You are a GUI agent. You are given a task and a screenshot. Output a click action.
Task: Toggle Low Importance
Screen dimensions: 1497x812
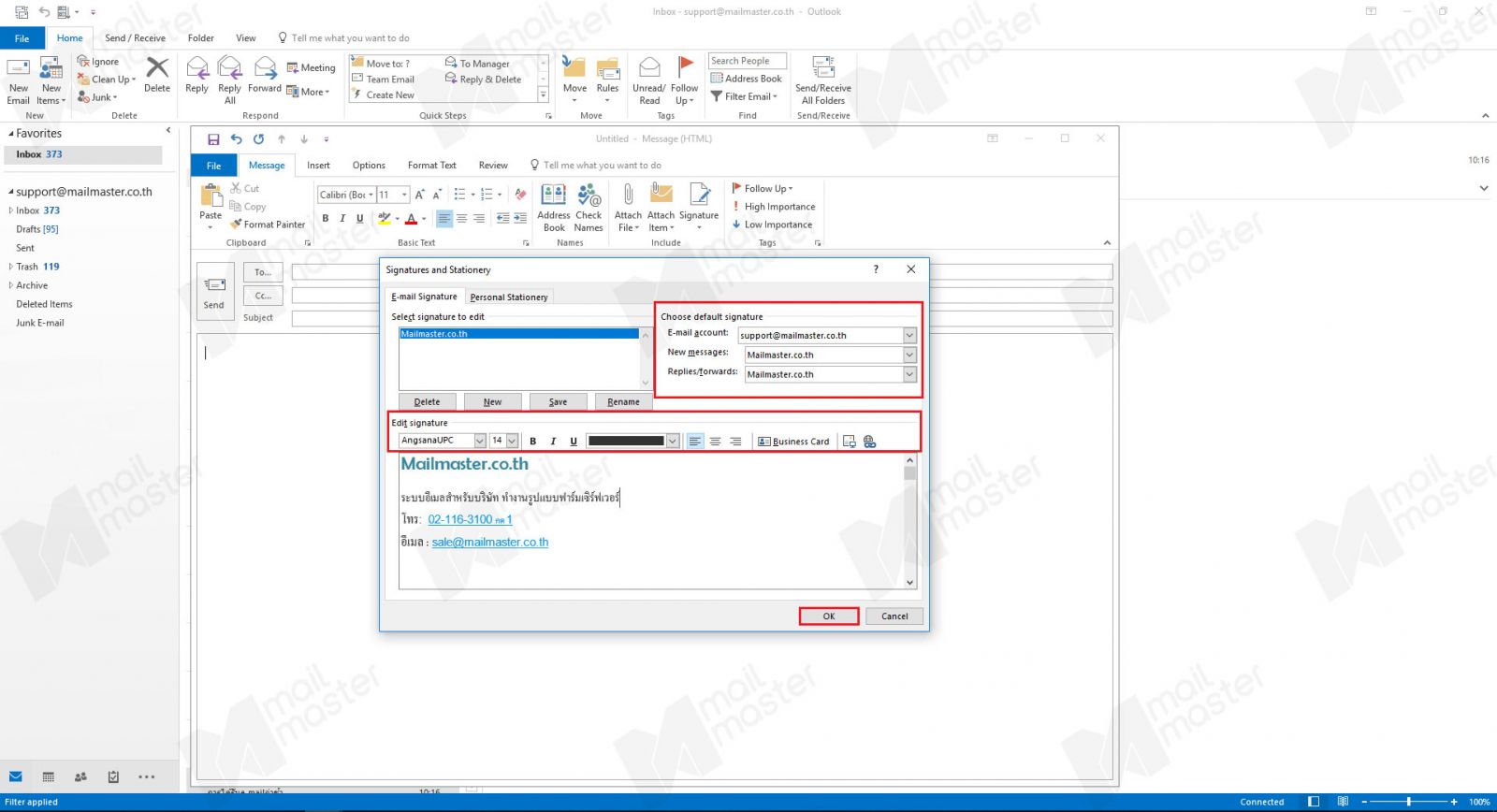[772, 225]
